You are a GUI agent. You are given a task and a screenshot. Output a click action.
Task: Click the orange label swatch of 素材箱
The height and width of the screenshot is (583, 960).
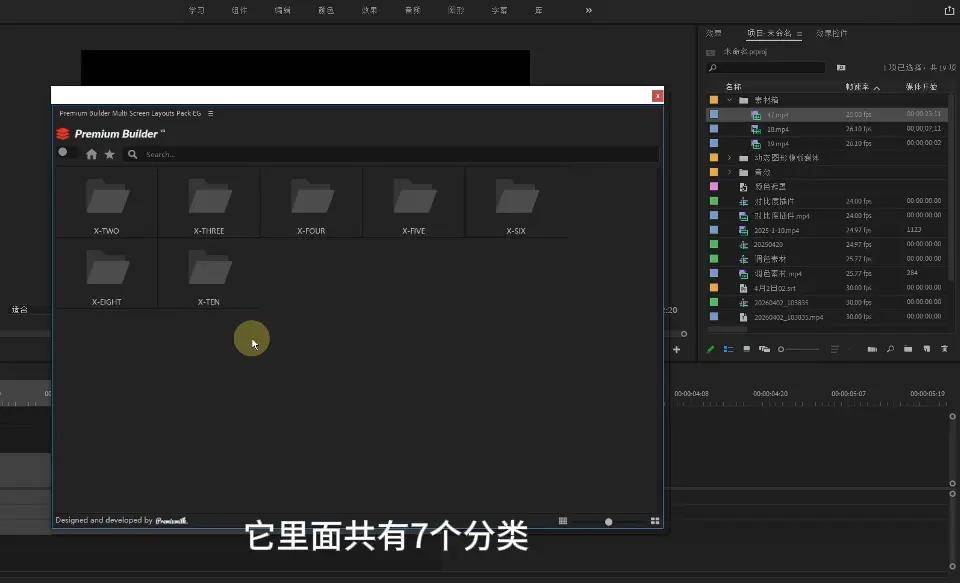[714, 100]
